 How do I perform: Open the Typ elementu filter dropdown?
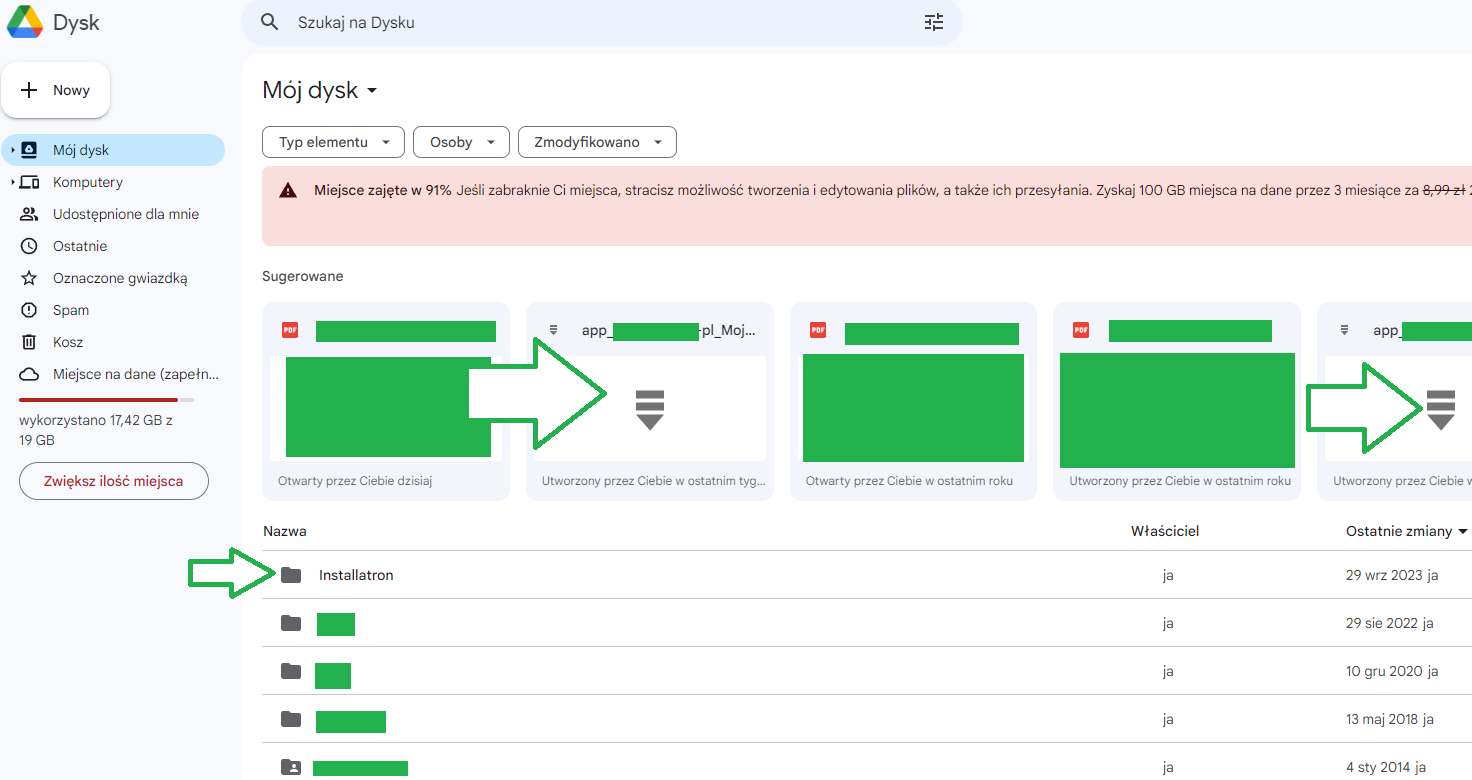pos(333,142)
